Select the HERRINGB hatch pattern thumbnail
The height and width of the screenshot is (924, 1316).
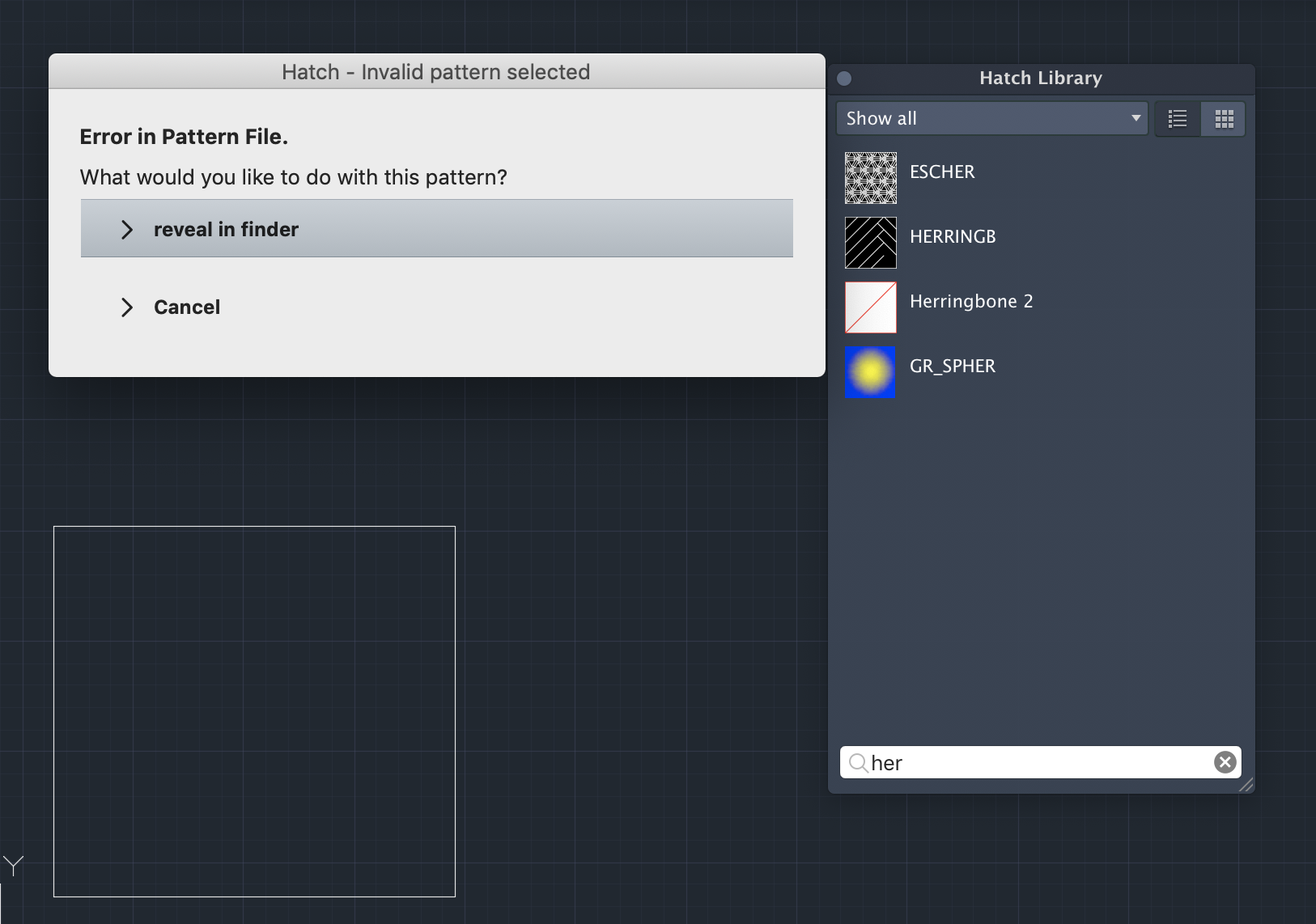point(870,242)
